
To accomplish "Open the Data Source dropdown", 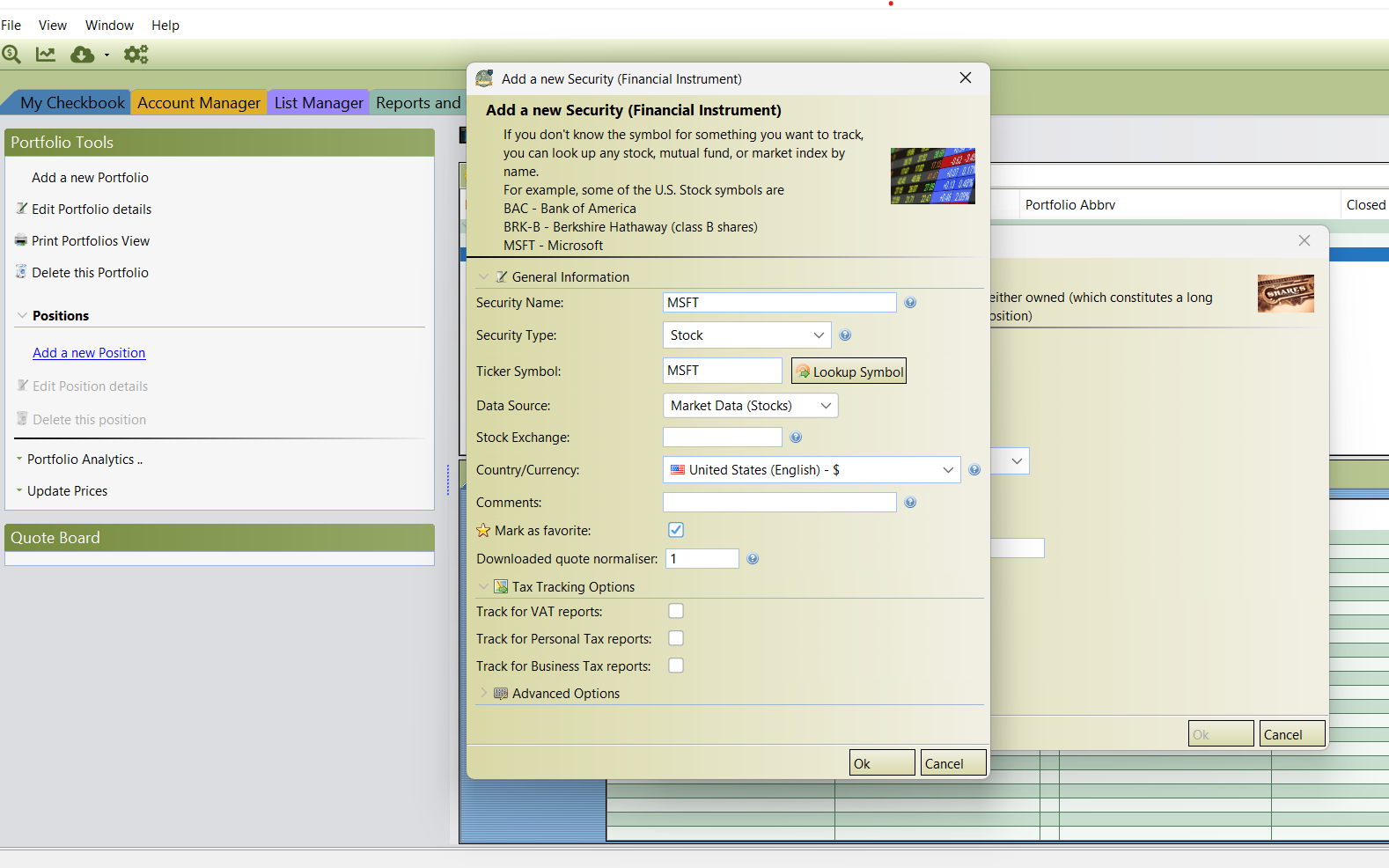I will point(750,406).
